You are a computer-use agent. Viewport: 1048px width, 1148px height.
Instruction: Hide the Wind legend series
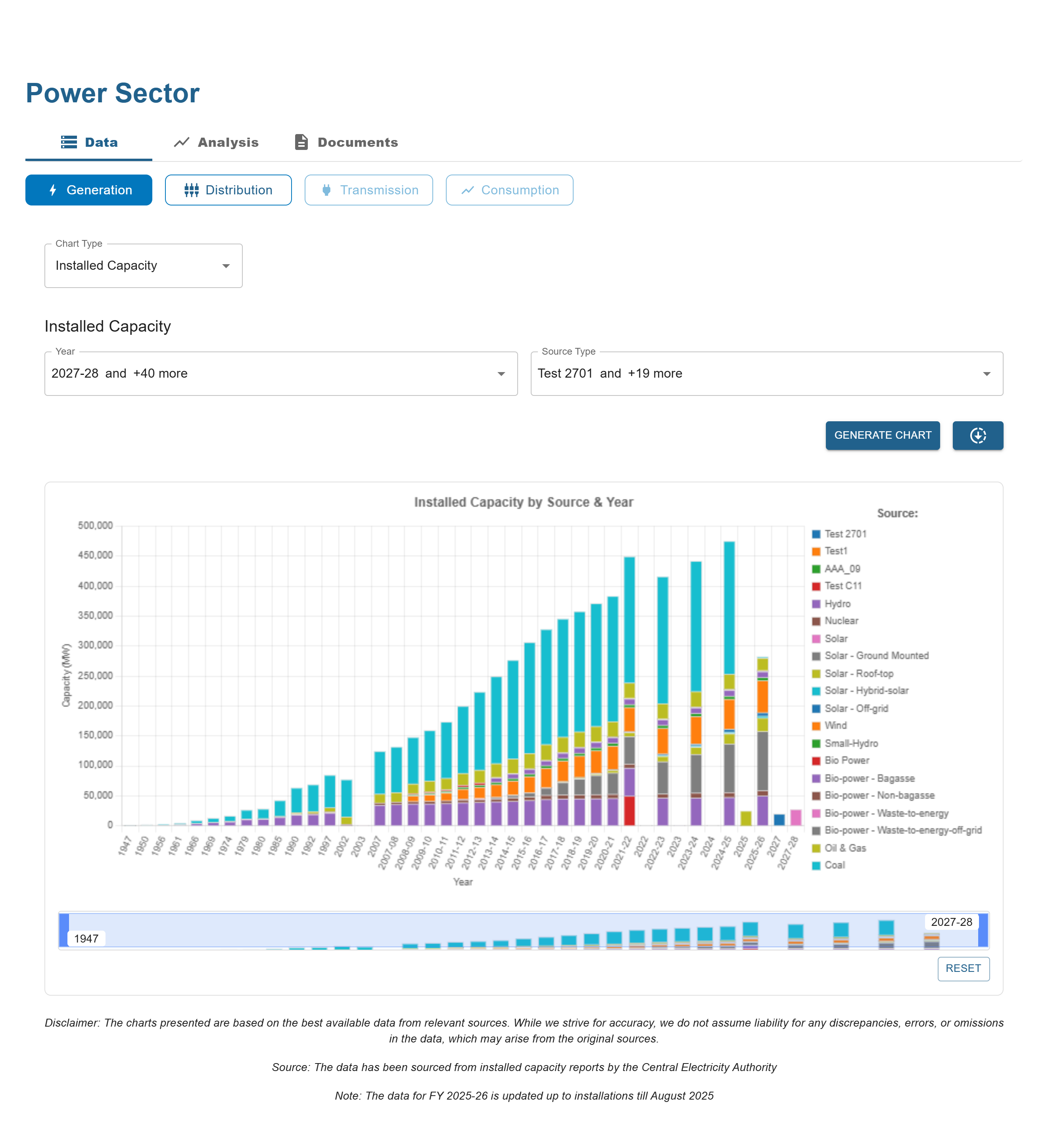[x=835, y=726]
